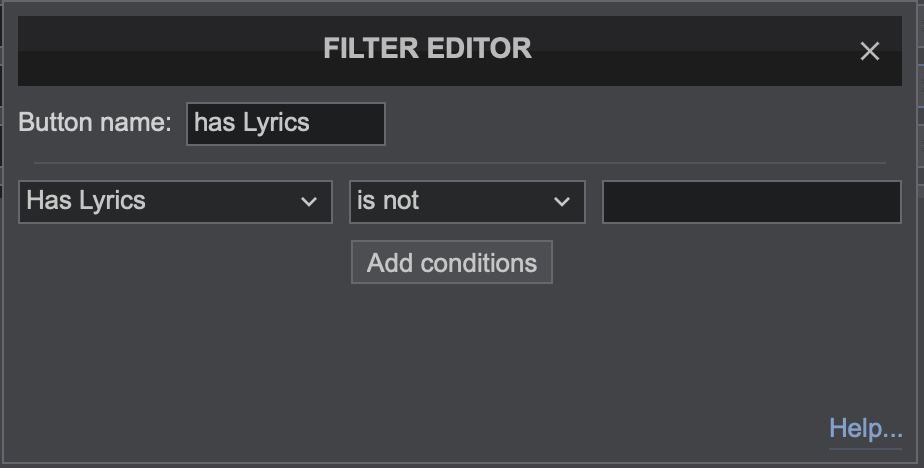Dismiss the dialog with the X icon
The width and height of the screenshot is (924, 468).
click(869, 51)
